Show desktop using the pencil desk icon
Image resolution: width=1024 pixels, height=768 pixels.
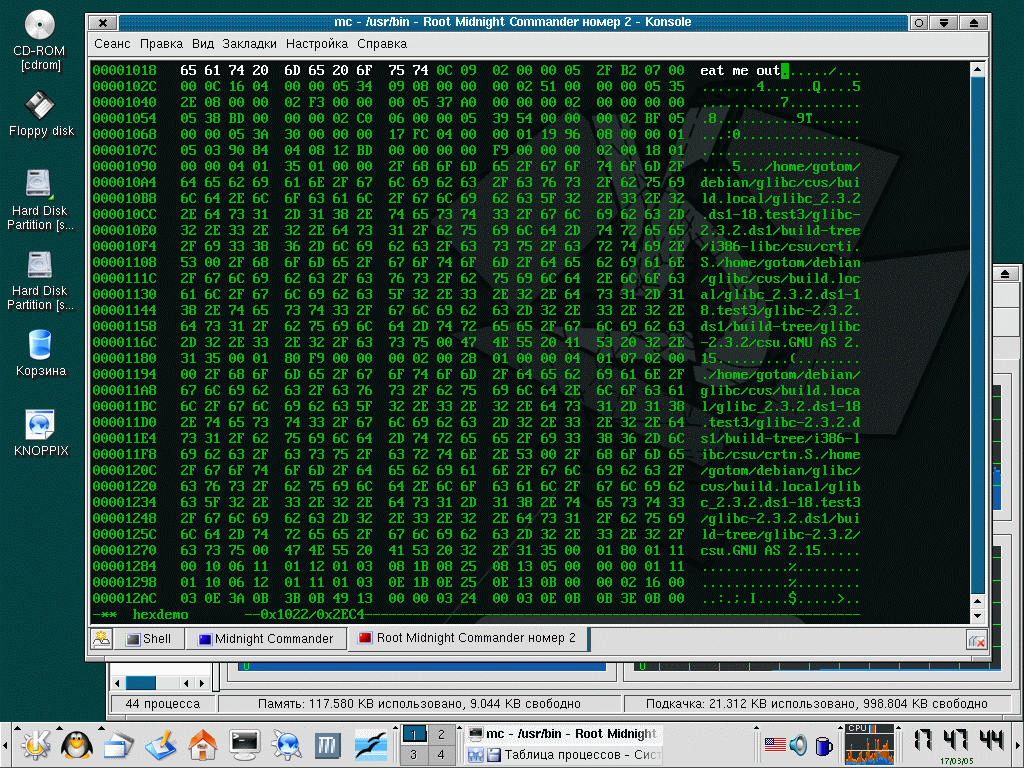(161, 745)
